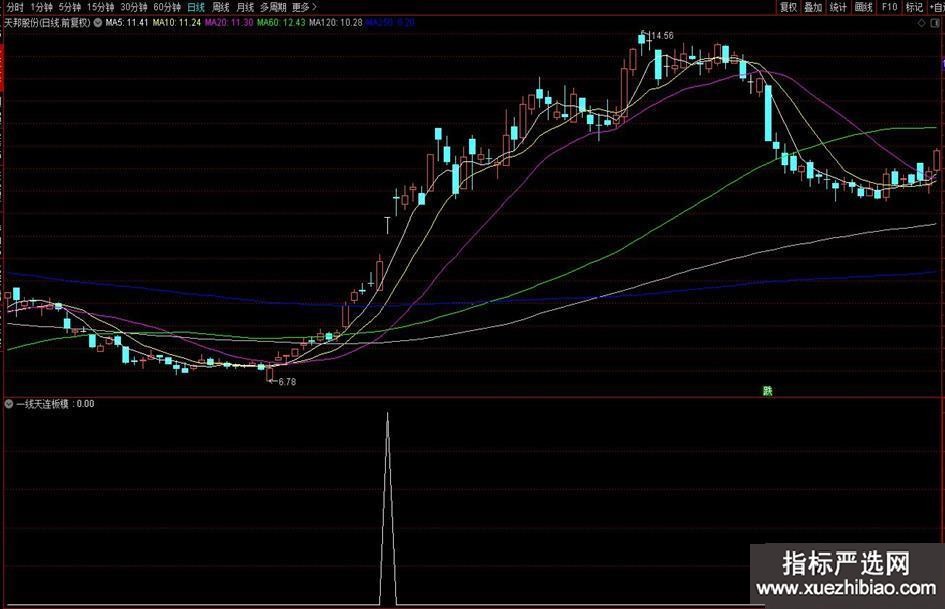
Task: Expand the 更多 periods menu
Action: pos(304,7)
